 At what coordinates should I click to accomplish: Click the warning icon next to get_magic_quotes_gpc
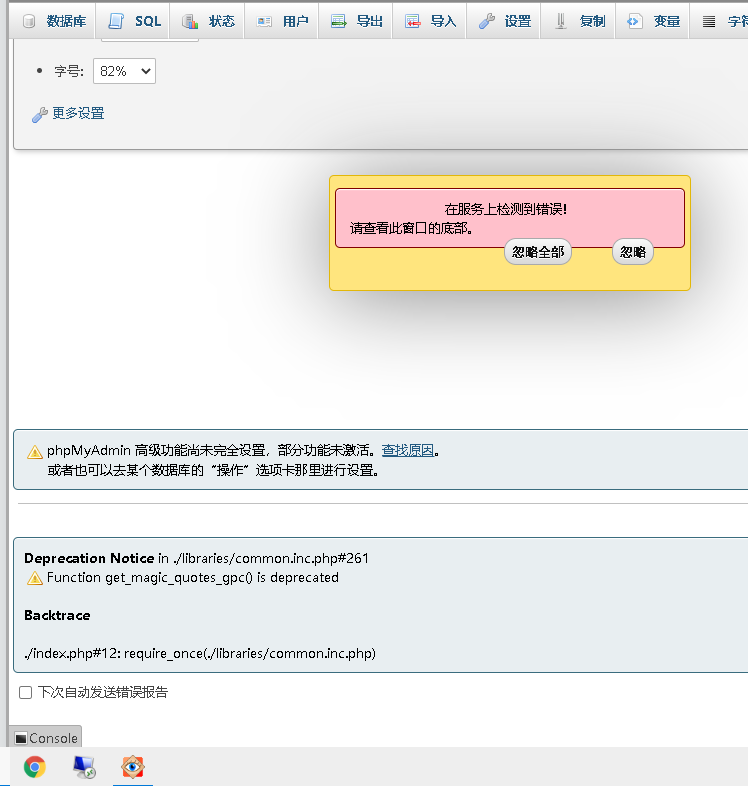coord(35,578)
